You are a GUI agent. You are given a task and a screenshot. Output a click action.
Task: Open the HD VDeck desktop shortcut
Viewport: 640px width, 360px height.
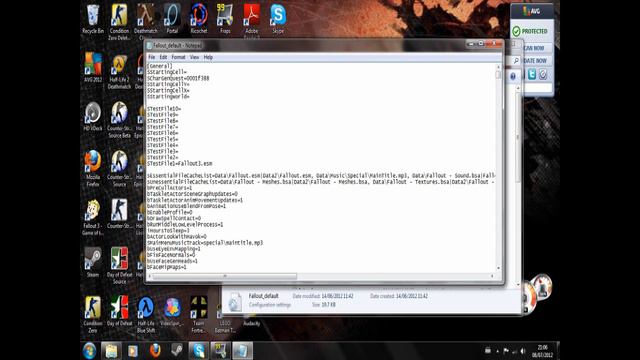point(93,117)
